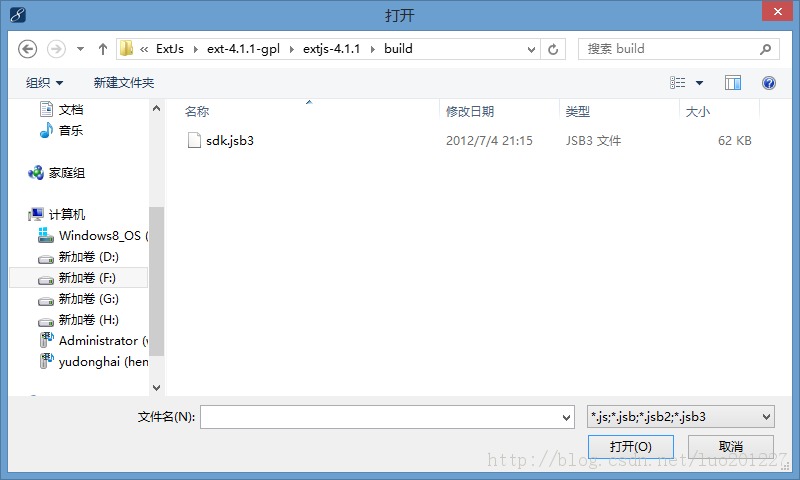The width and height of the screenshot is (800, 480).
Task: Click the sidebar scroll down arrow
Action: [x=157, y=388]
